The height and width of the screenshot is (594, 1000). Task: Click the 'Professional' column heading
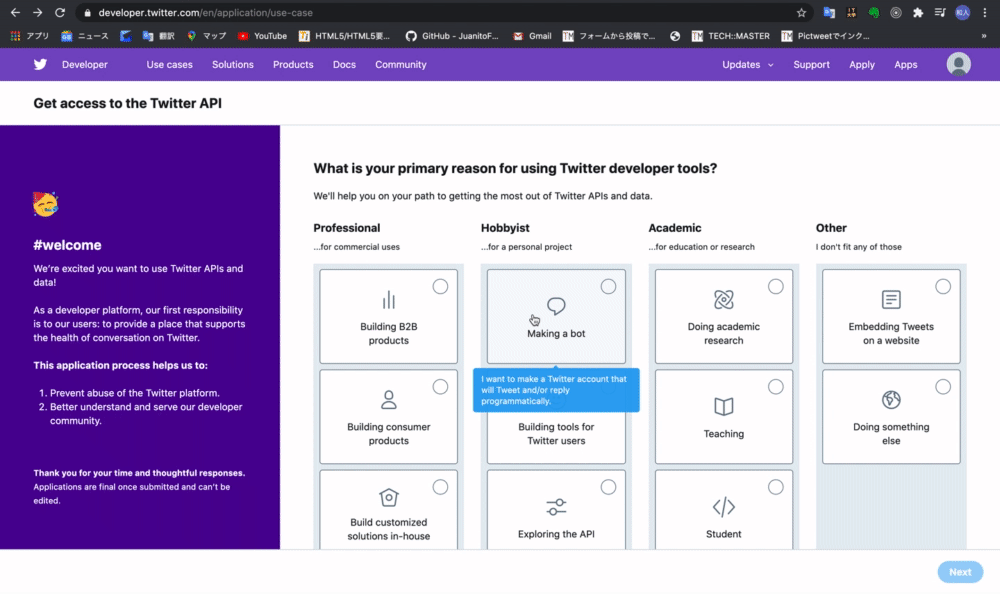[346, 228]
